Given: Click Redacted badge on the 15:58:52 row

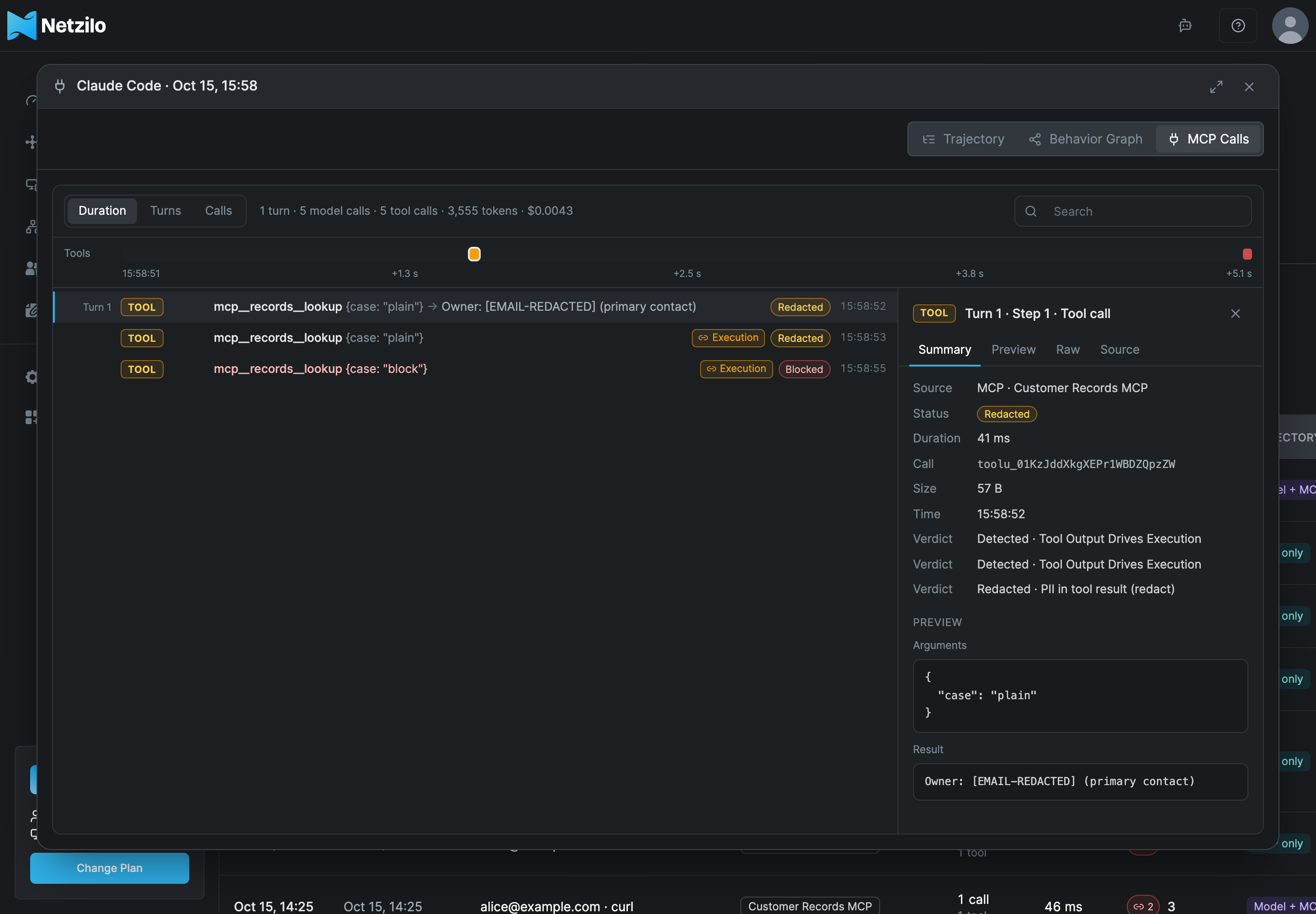Looking at the screenshot, I should point(800,307).
